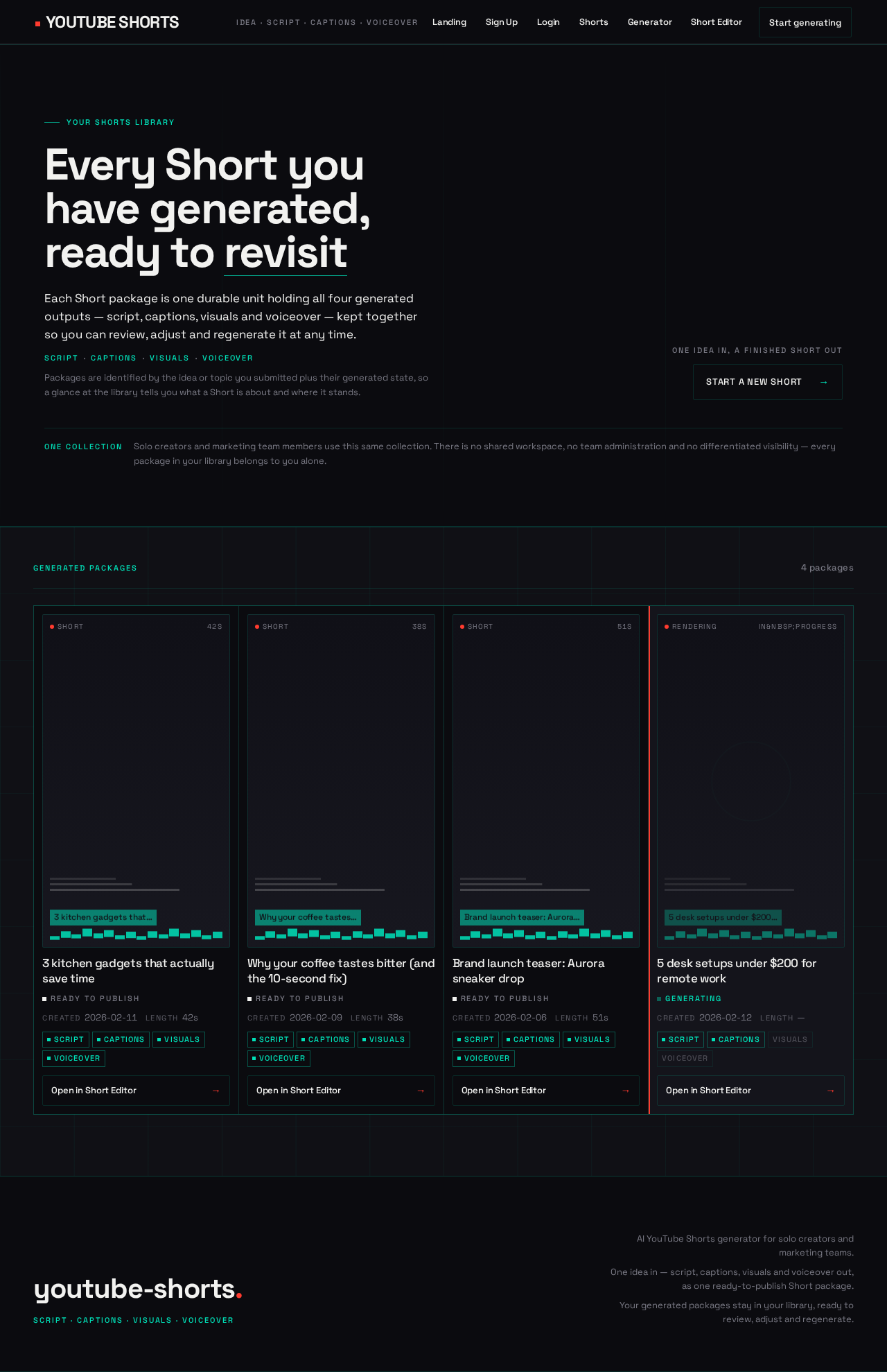Go to the Sign Up page

pyautogui.click(x=502, y=22)
